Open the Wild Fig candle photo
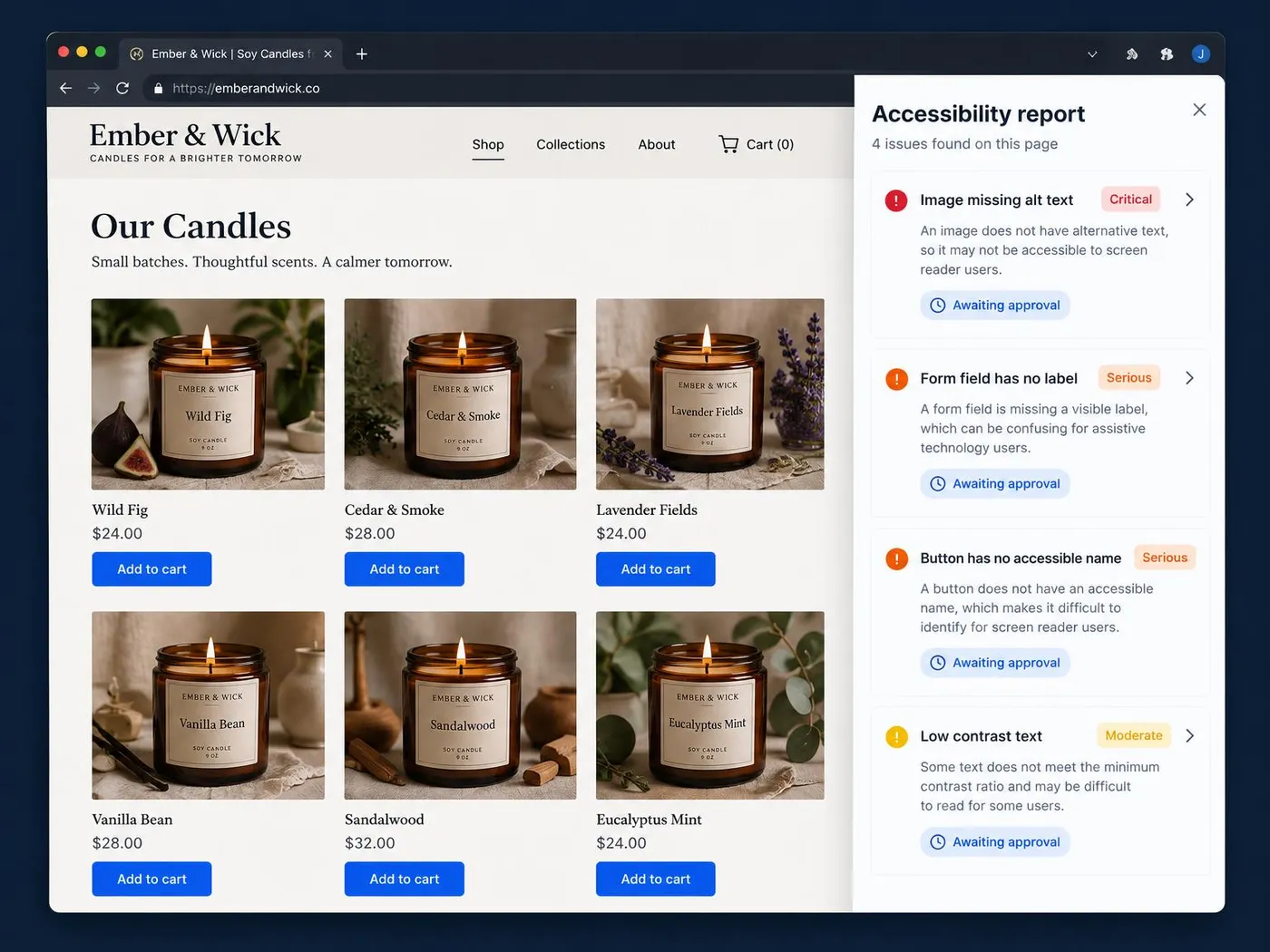1270x952 pixels. tap(208, 394)
